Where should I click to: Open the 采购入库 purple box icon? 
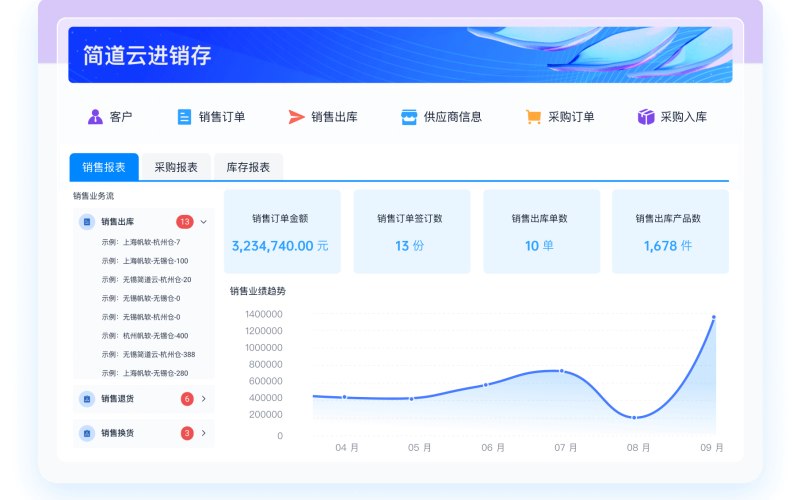(646, 117)
